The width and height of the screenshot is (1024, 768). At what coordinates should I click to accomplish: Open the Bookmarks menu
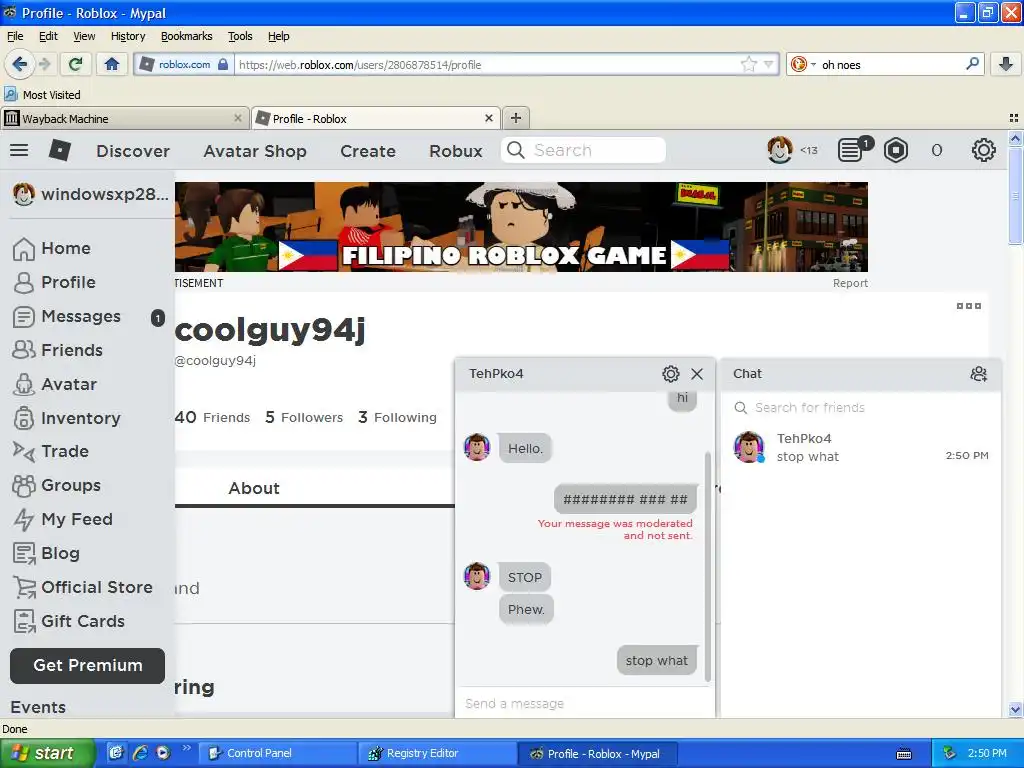tap(186, 36)
